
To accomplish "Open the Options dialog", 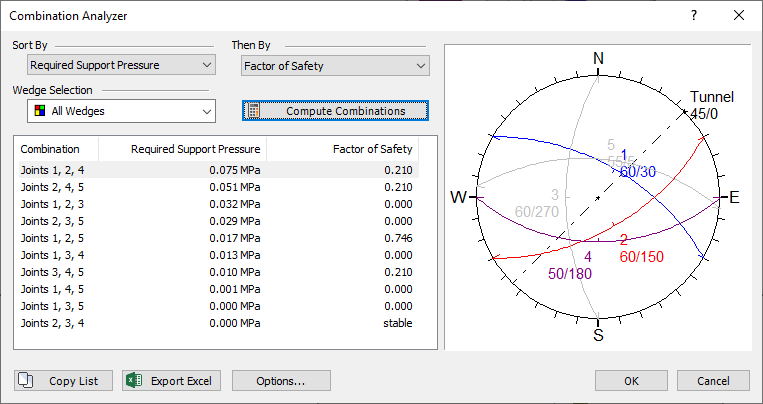I will pyautogui.click(x=281, y=381).
